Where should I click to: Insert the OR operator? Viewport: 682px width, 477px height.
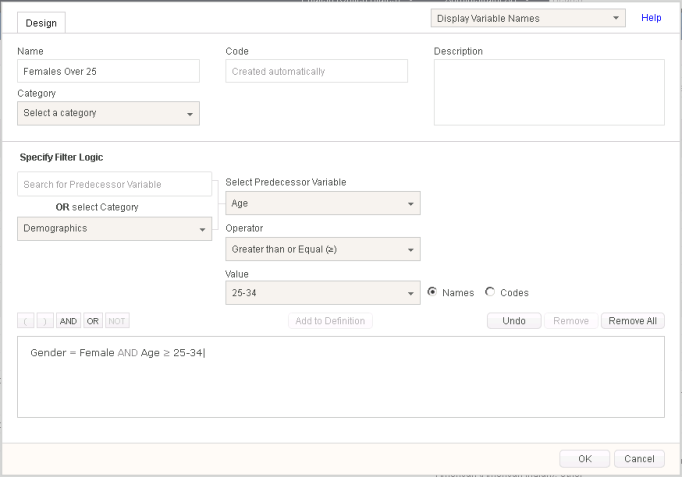[93, 321]
